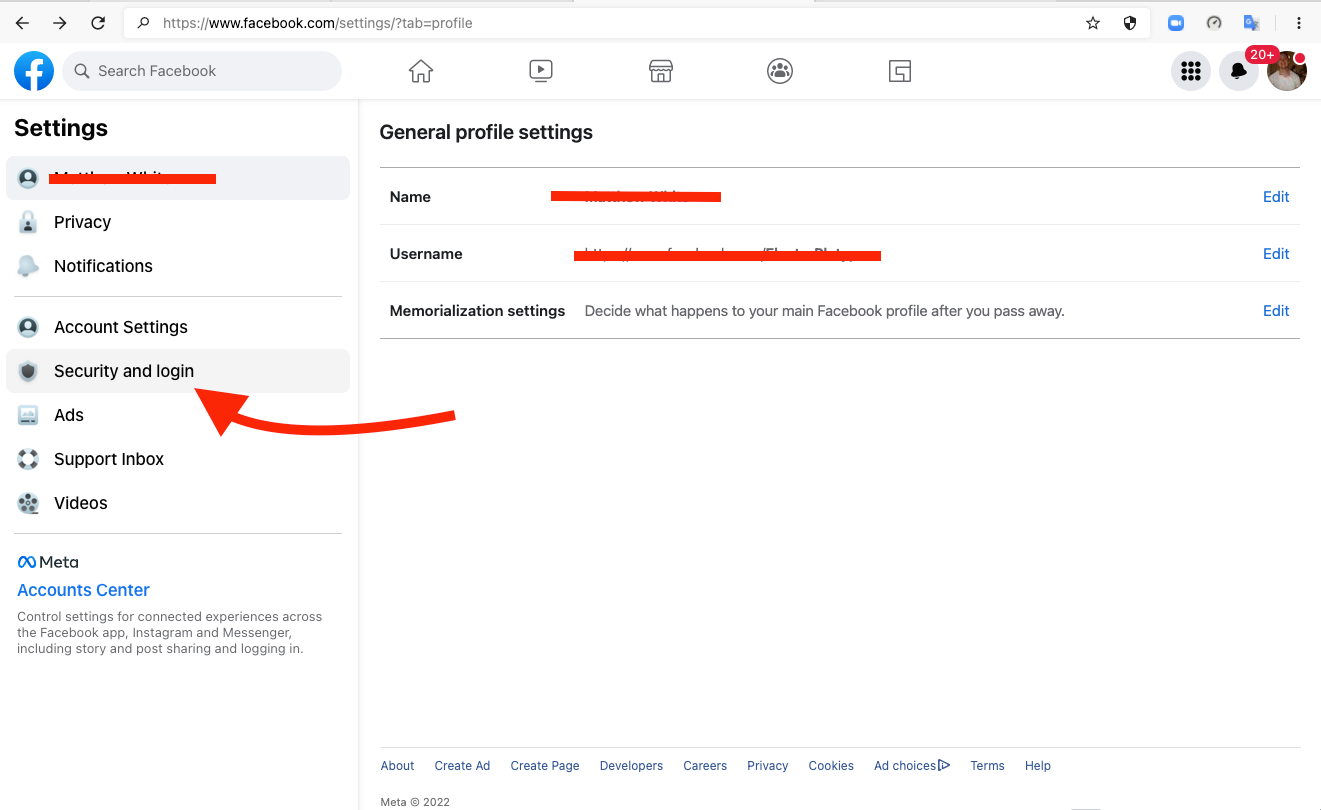Open the Privacy settings item
Image resolution: width=1321 pixels, height=810 pixels.
point(82,222)
